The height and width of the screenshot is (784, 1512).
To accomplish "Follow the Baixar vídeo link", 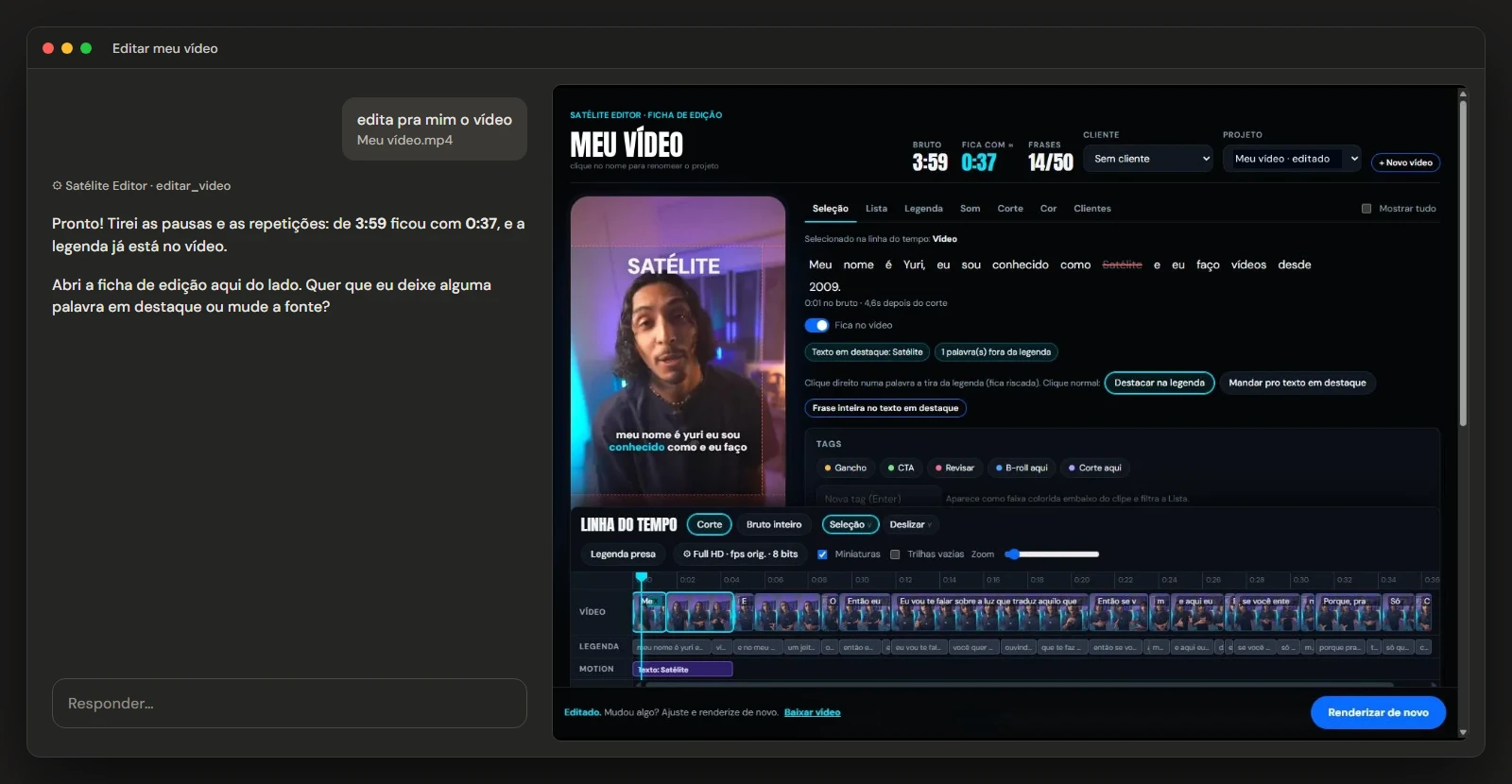I will [812, 712].
